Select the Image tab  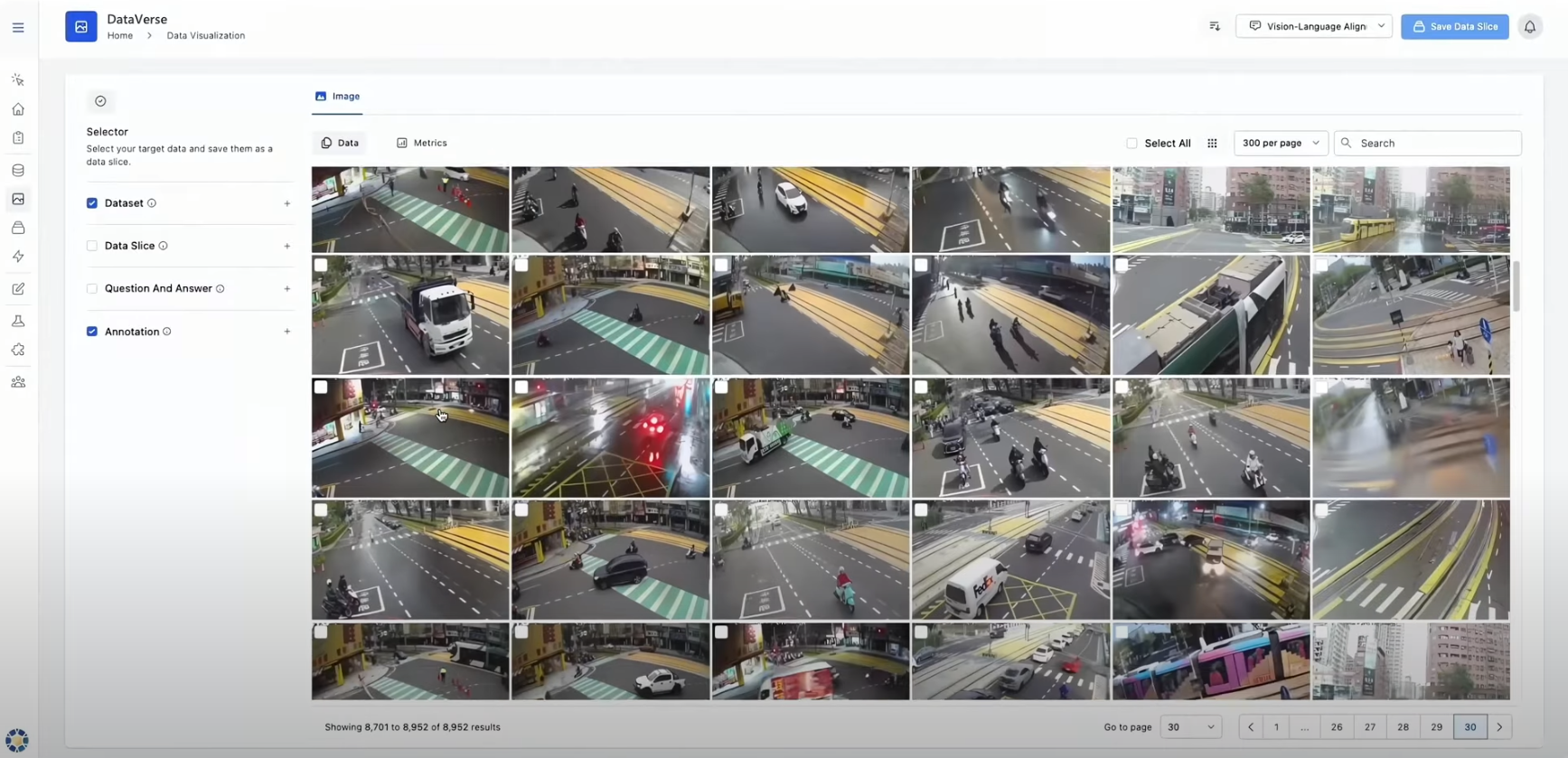(x=337, y=97)
